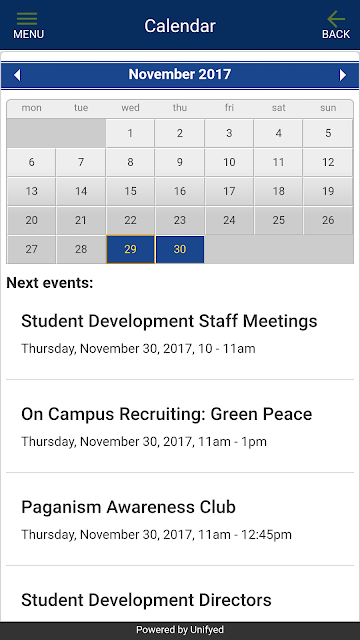The width and height of the screenshot is (360, 640).
Task: Pick November 15 date cell
Action: click(x=130, y=191)
